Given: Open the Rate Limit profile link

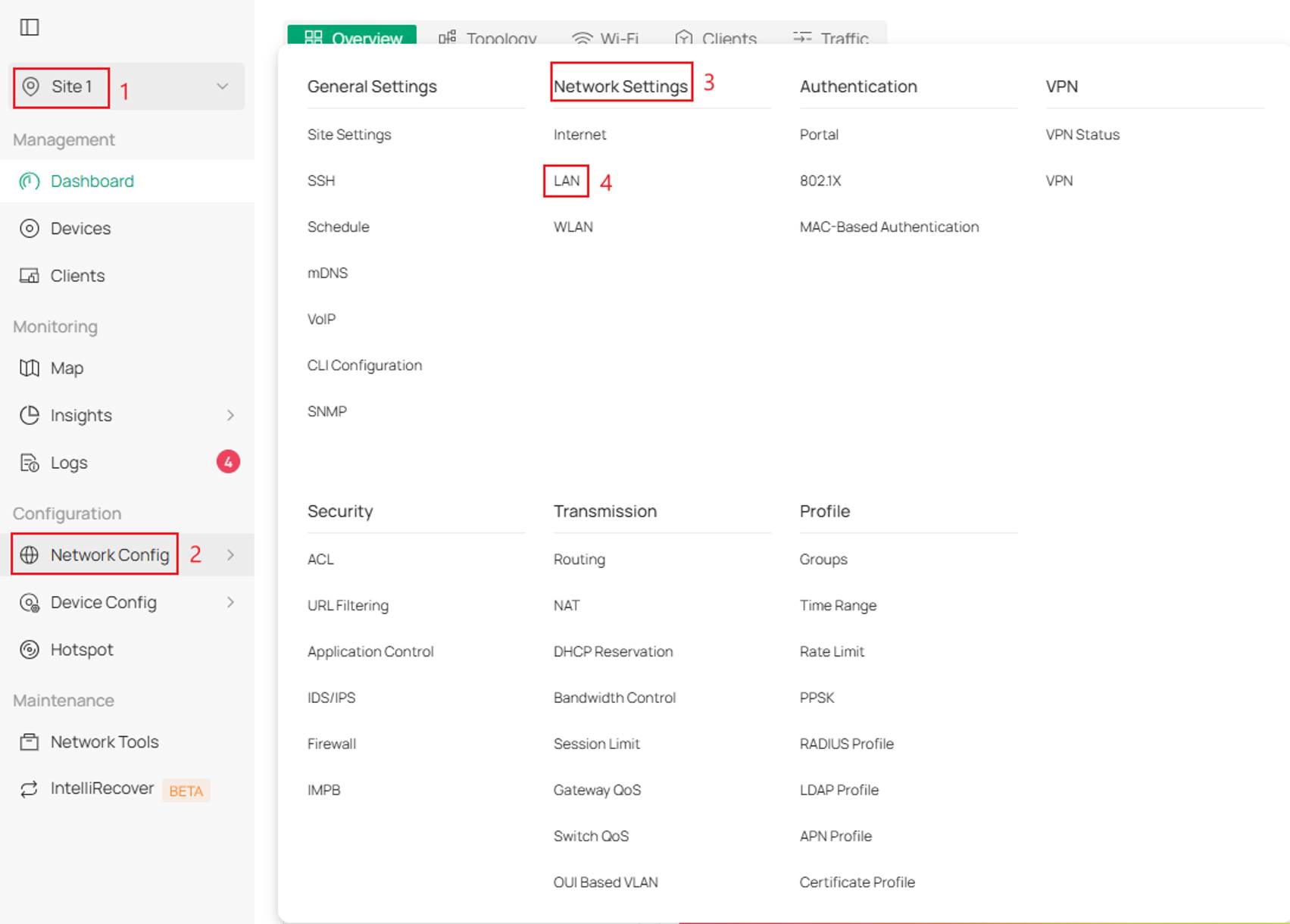Looking at the screenshot, I should [x=832, y=652].
